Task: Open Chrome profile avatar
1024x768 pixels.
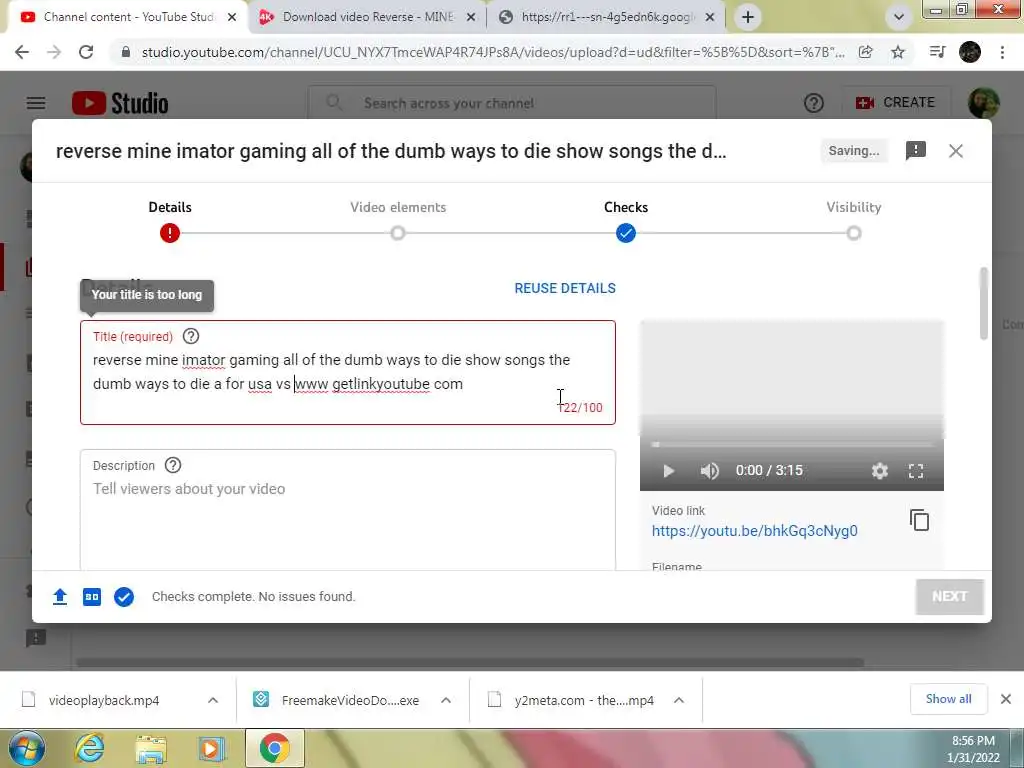Action: pyautogui.click(x=970, y=52)
